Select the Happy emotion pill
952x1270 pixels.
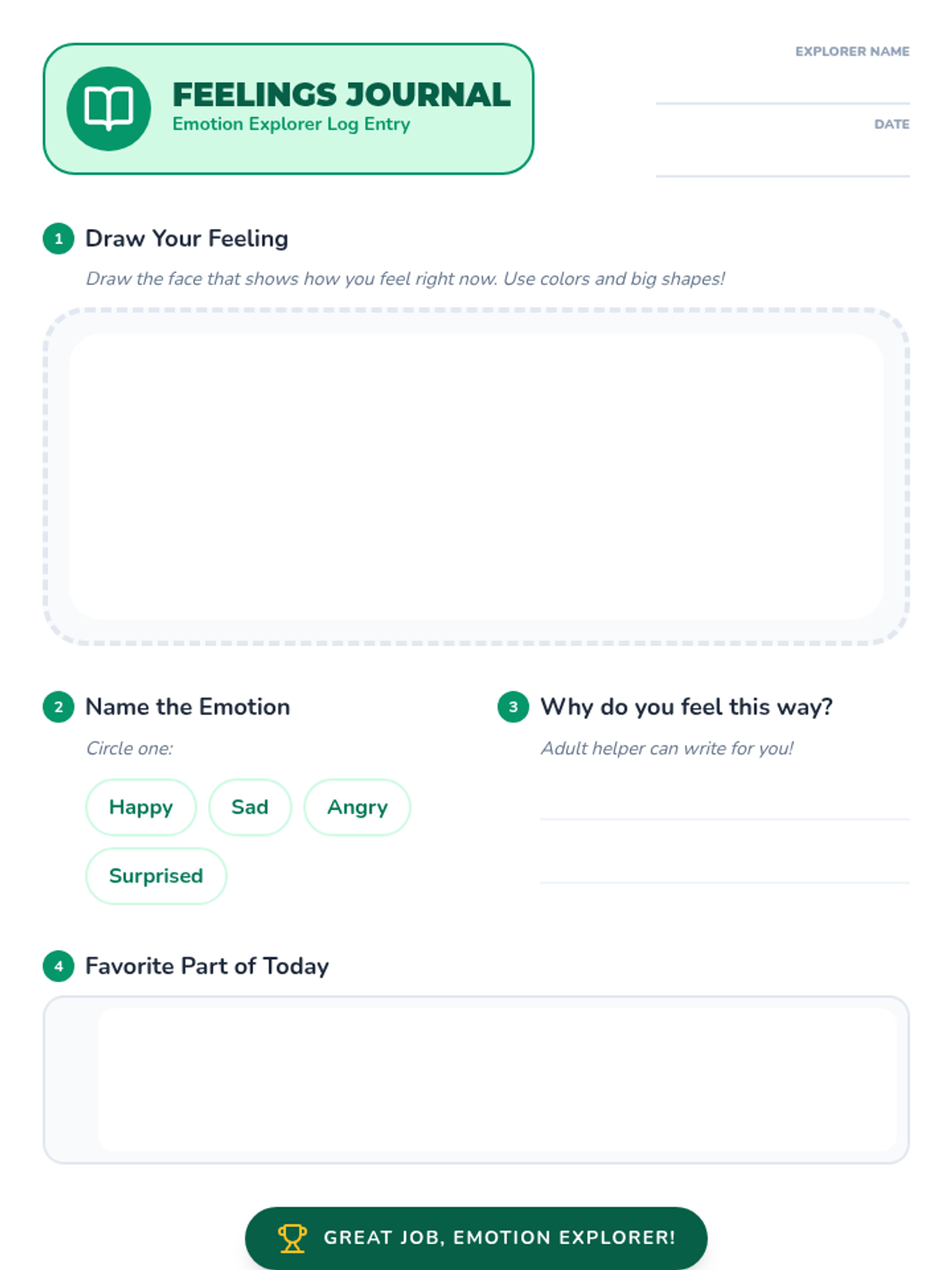point(141,807)
